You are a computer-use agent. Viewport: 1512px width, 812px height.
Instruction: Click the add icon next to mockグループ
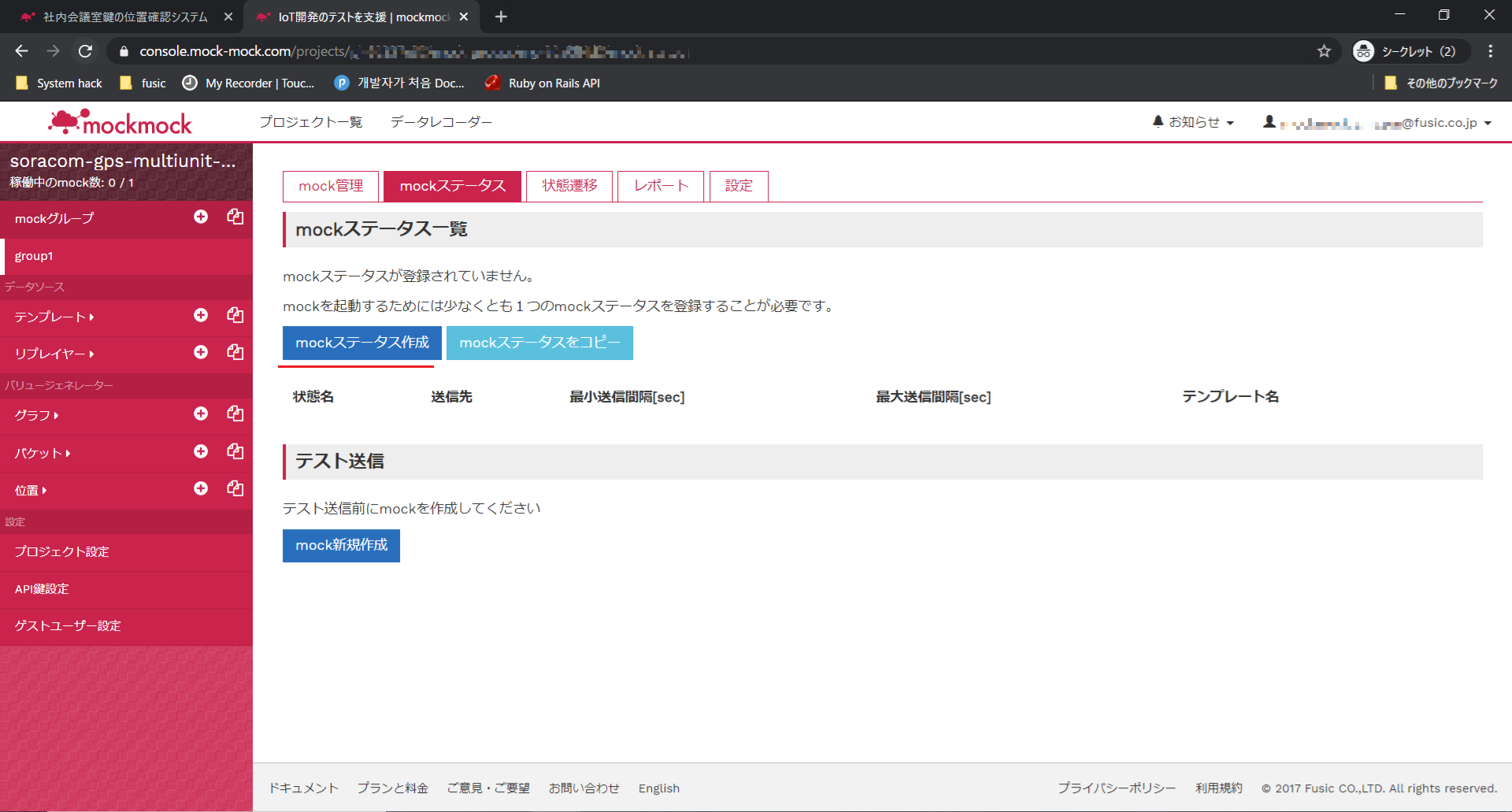201,217
